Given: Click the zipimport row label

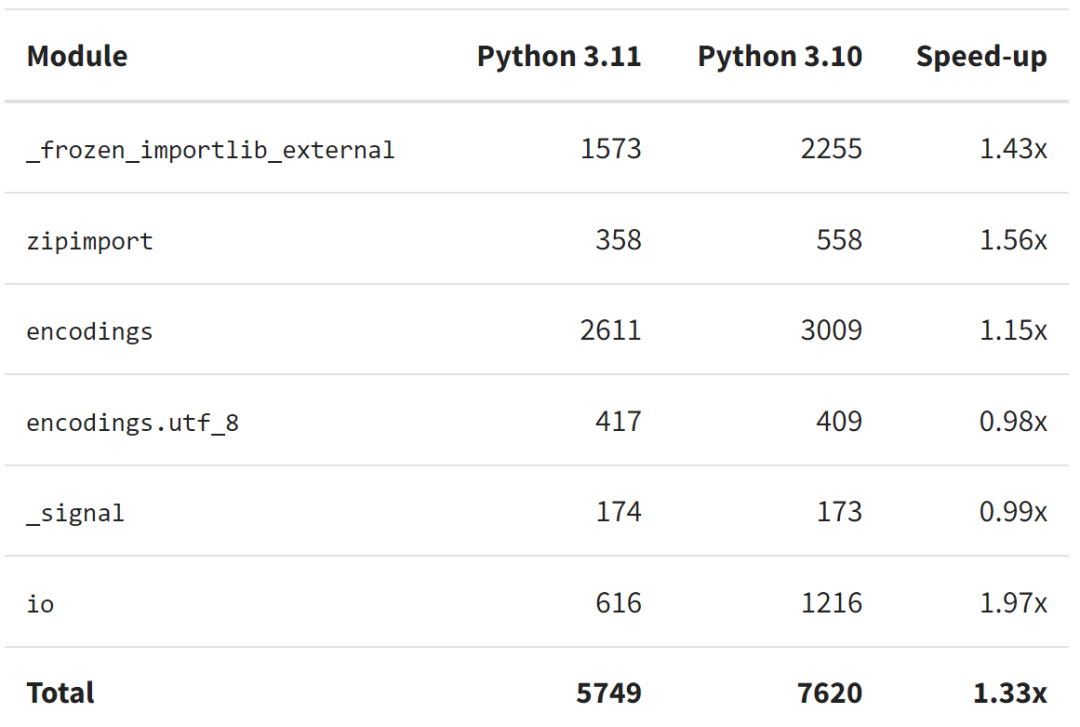Looking at the screenshot, I should [89, 240].
